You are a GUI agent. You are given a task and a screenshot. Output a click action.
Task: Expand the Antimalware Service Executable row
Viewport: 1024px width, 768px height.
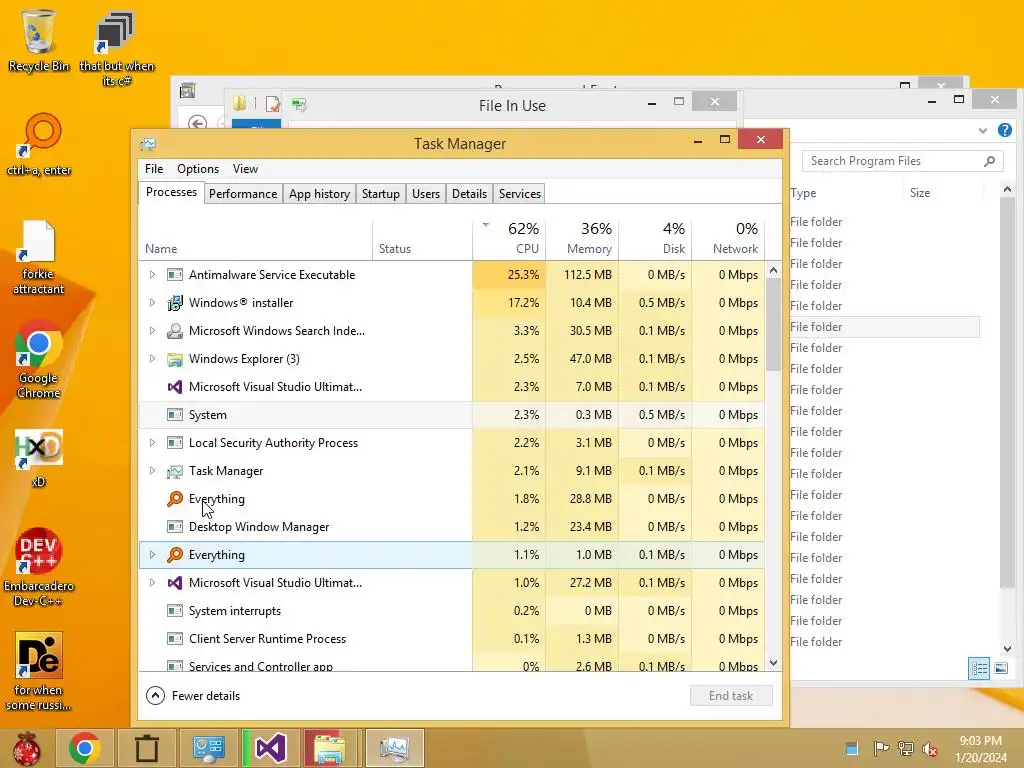152,274
